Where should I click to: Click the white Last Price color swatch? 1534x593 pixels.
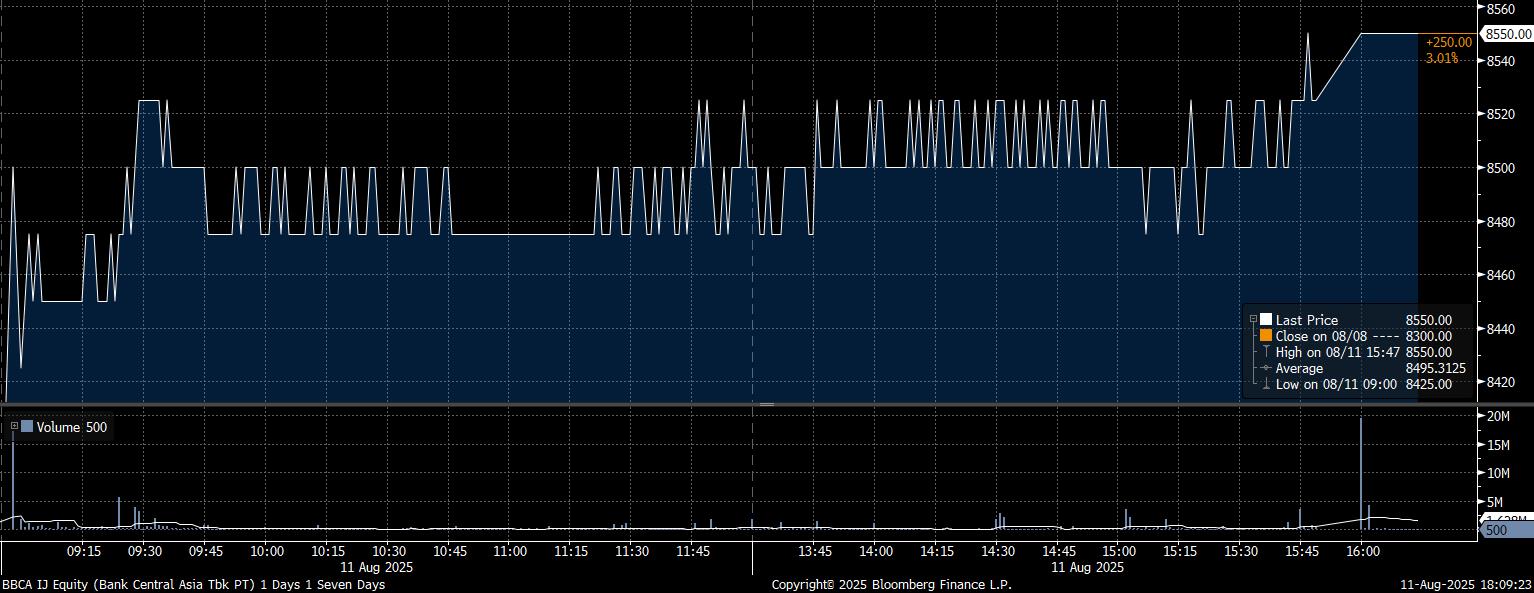1266,320
